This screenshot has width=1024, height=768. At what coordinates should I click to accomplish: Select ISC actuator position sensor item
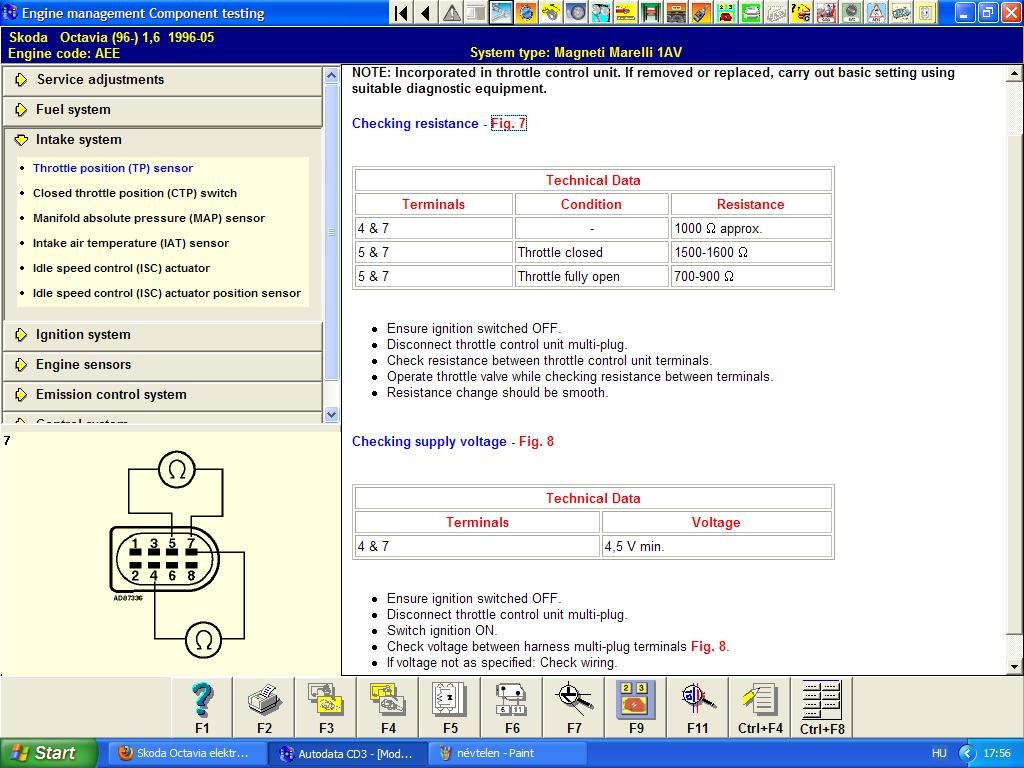click(x=167, y=293)
